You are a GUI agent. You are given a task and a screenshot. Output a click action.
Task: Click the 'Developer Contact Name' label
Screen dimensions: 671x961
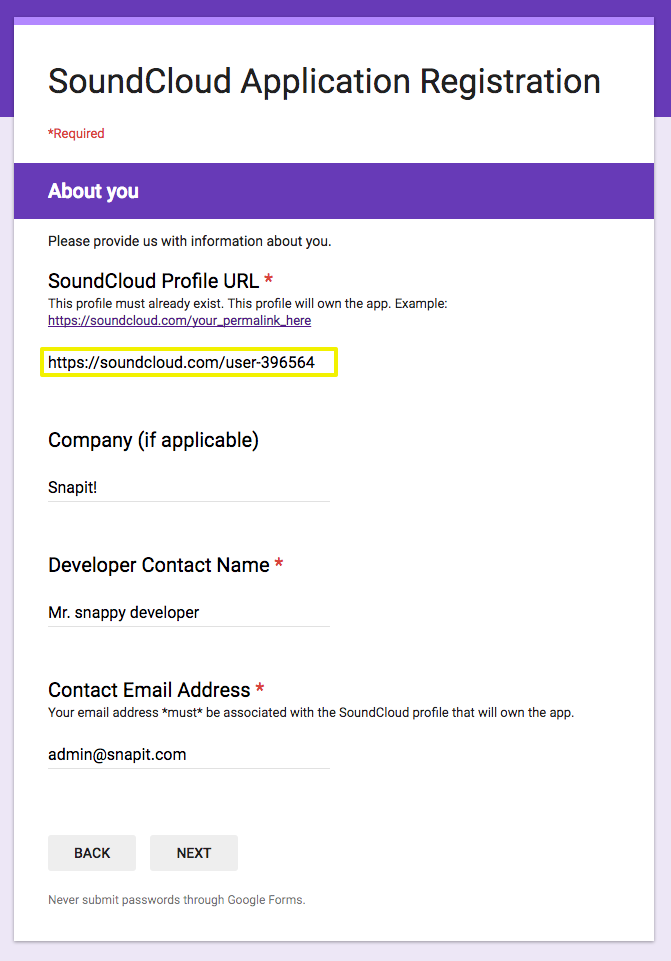(159, 565)
